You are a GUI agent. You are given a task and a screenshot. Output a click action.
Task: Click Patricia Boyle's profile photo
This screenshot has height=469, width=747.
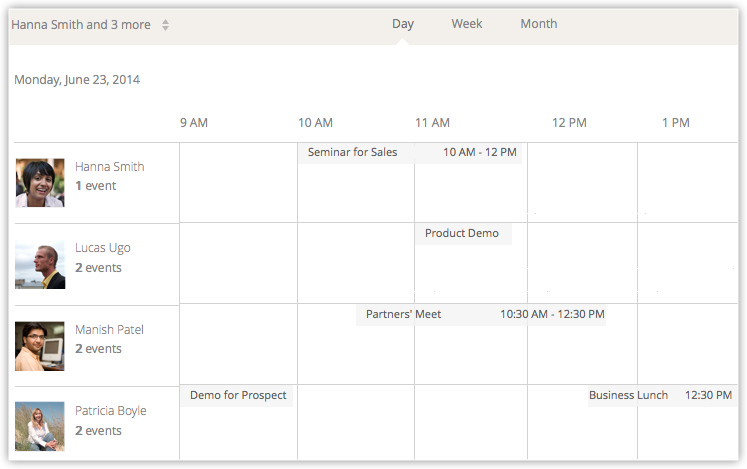40,426
